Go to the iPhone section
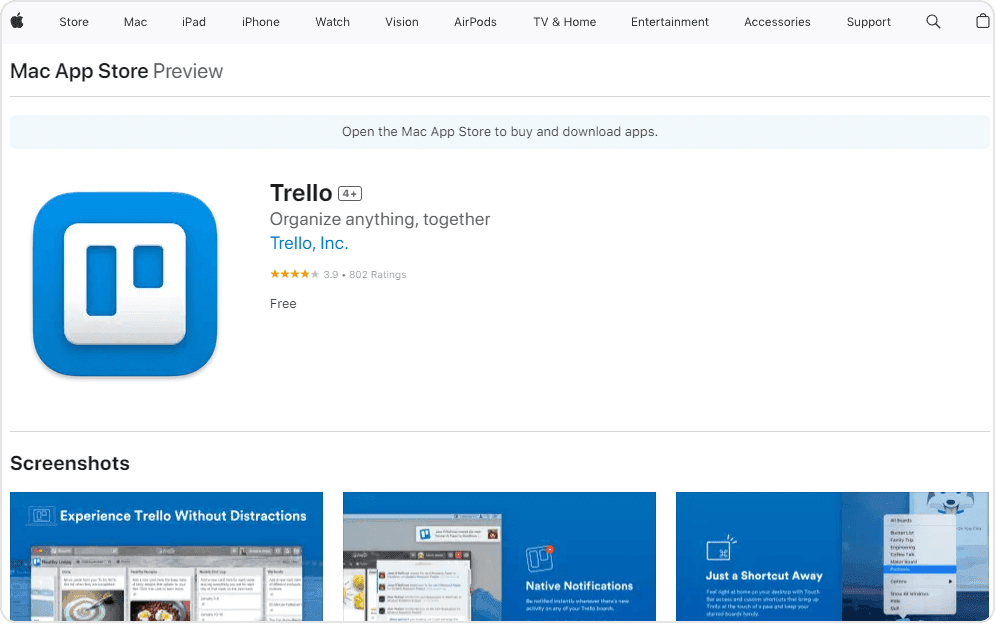This screenshot has height=624, width=995. (x=261, y=22)
